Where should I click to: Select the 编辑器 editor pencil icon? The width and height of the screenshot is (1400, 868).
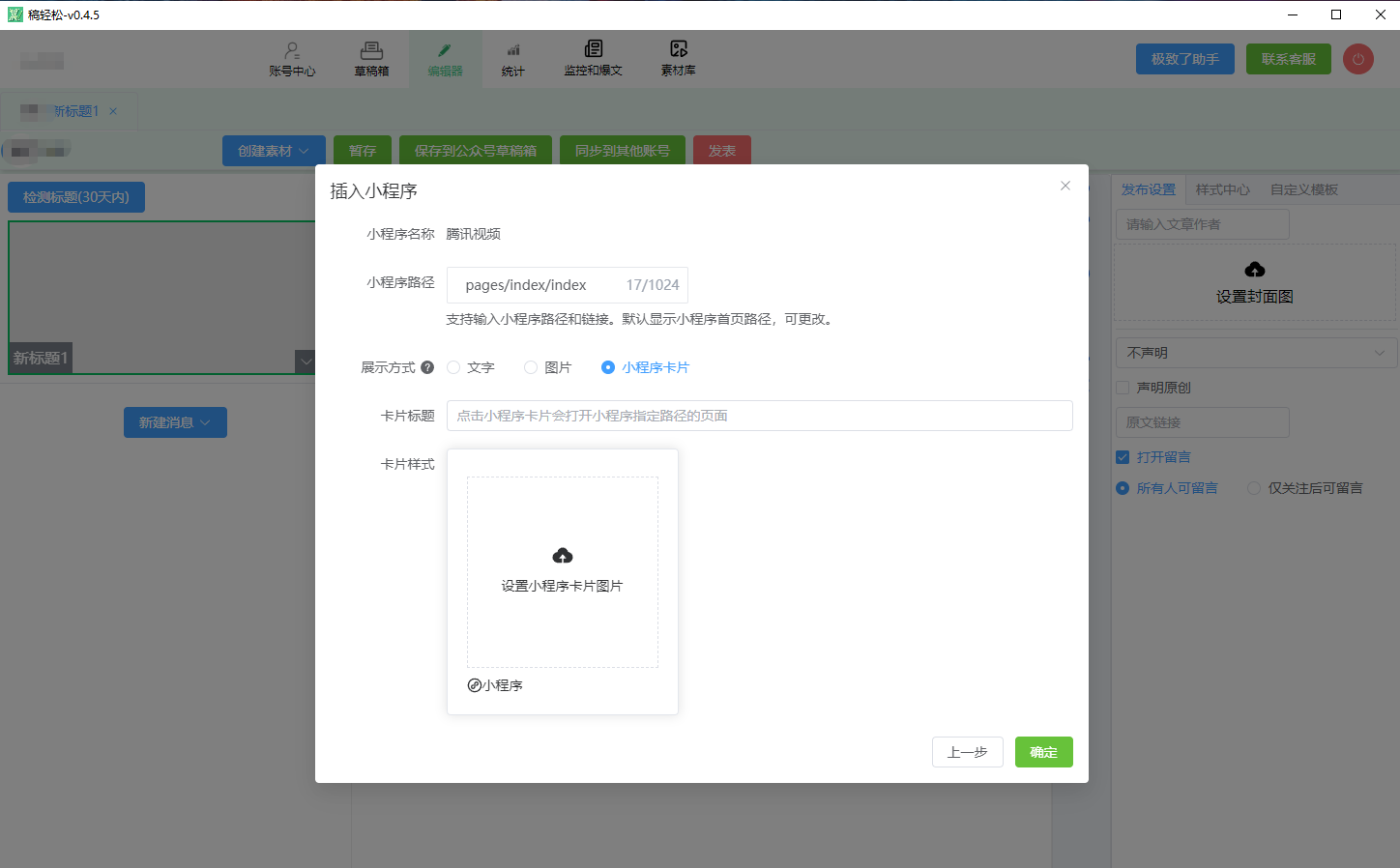click(445, 50)
